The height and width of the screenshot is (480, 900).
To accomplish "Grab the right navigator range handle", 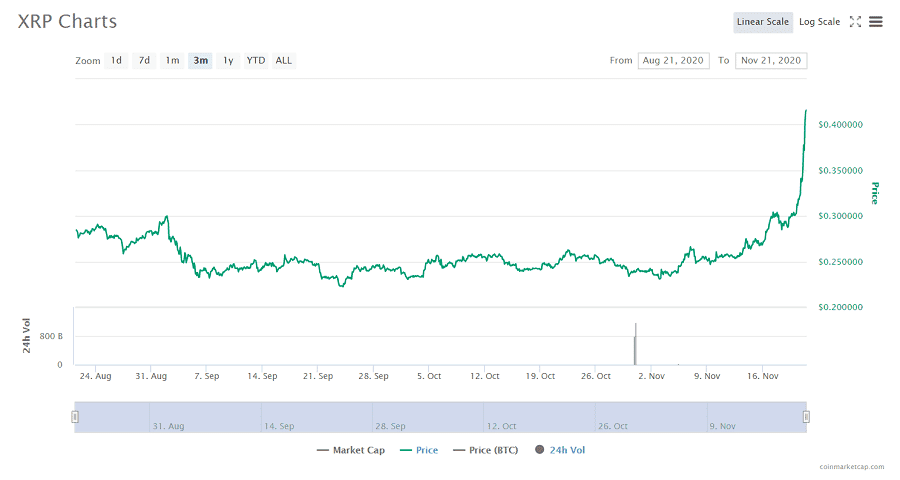I will (x=806, y=417).
